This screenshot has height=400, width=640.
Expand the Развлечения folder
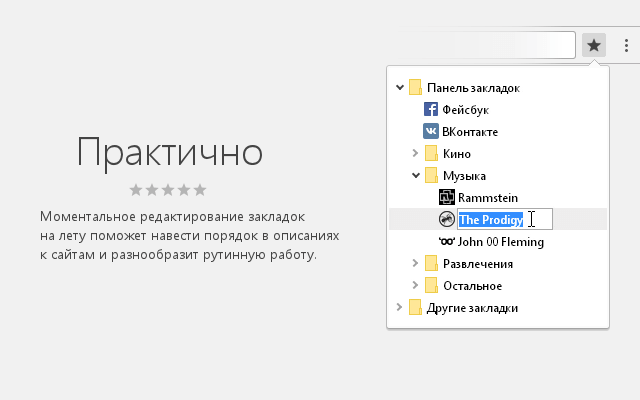(x=416, y=263)
